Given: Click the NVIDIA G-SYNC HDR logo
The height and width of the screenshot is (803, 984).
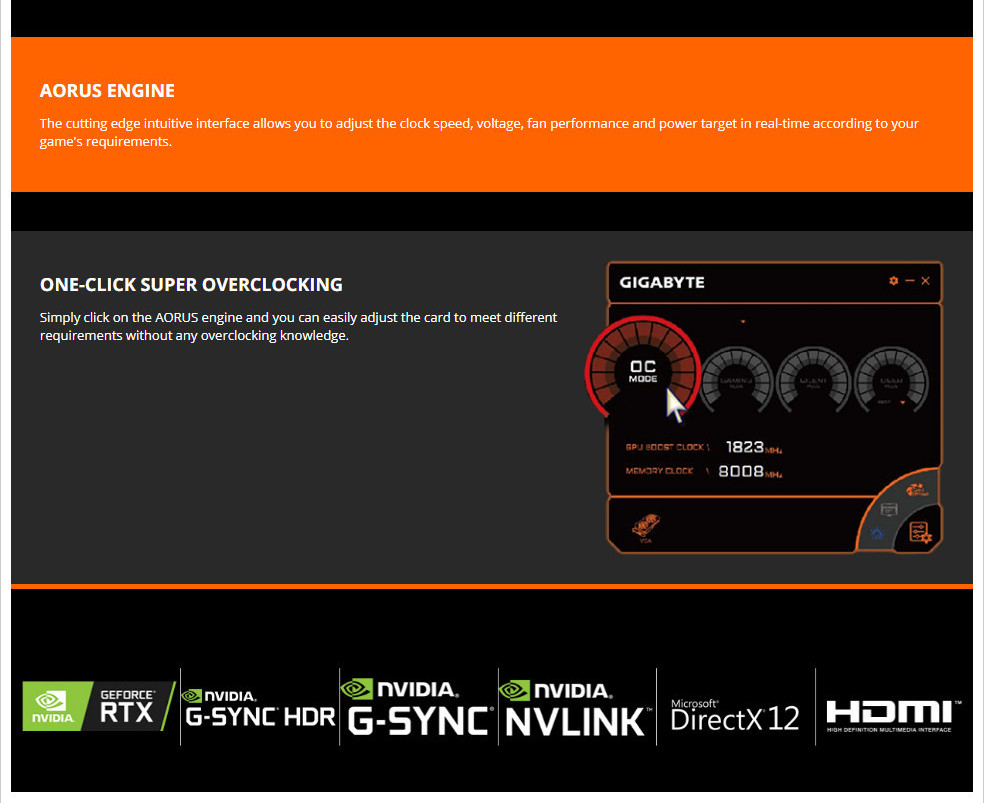Looking at the screenshot, I should pos(260,708).
